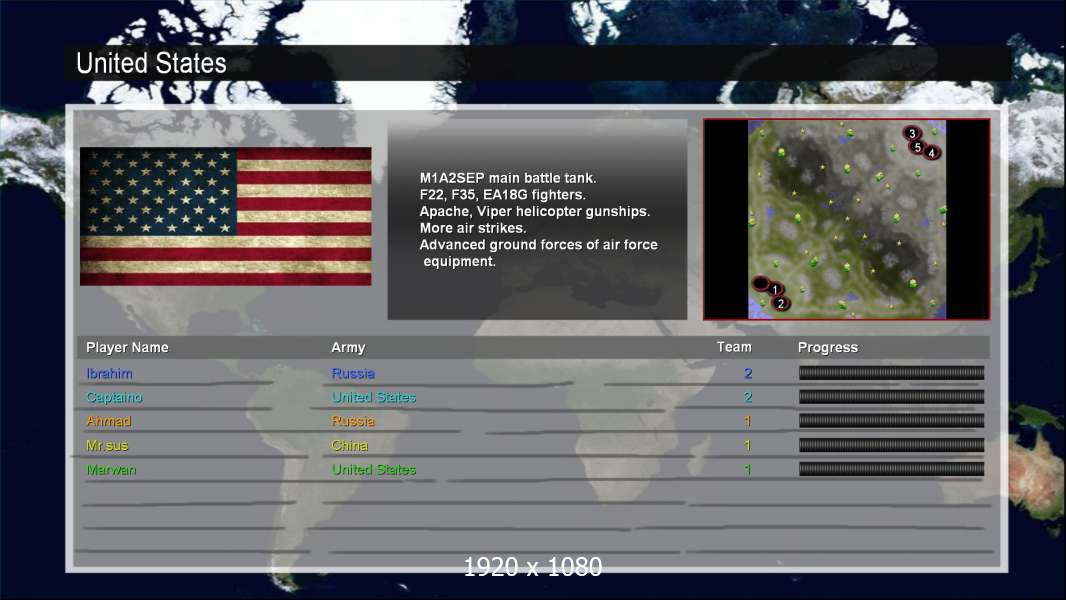Screen dimensions: 1066x600
Task: Click Mr.sus's loading progress bar
Action: pos(891,445)
